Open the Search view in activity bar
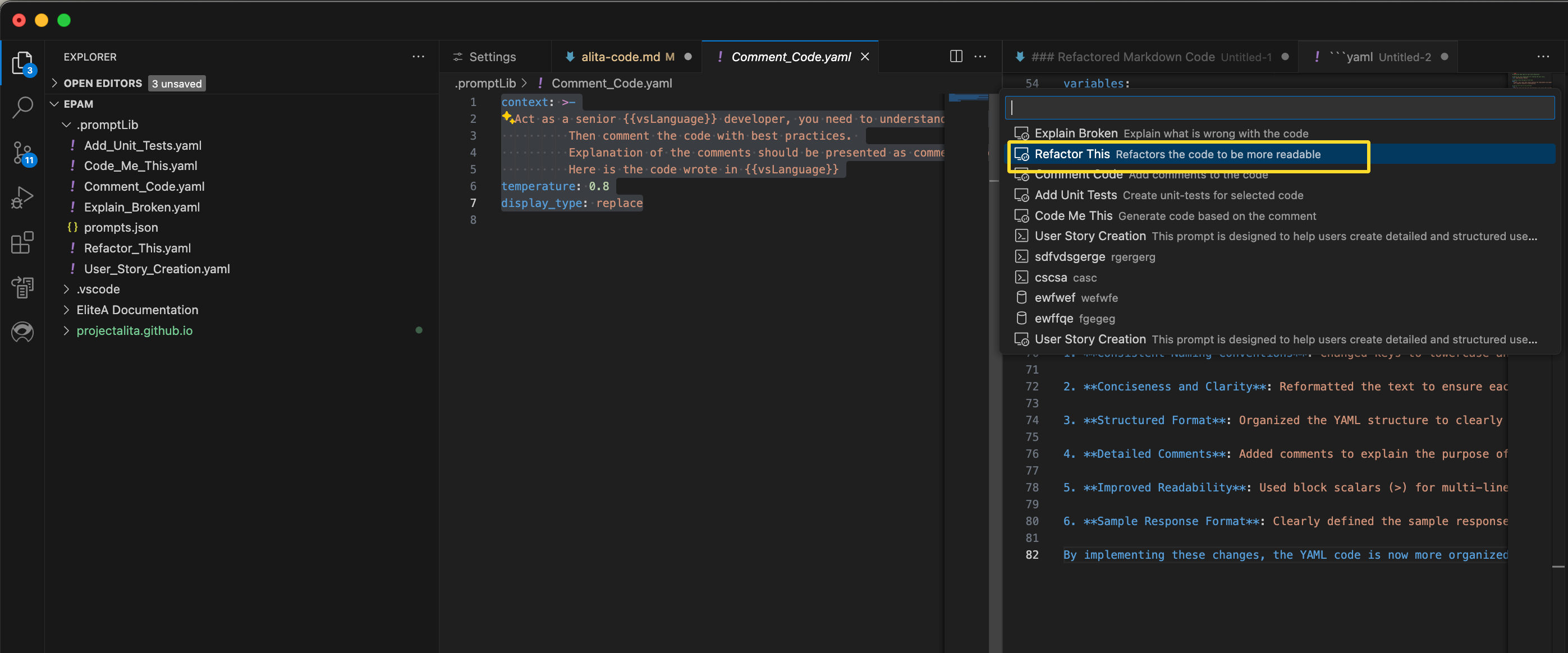Viewport: 1568px width, 653px height. click(22, 107)
